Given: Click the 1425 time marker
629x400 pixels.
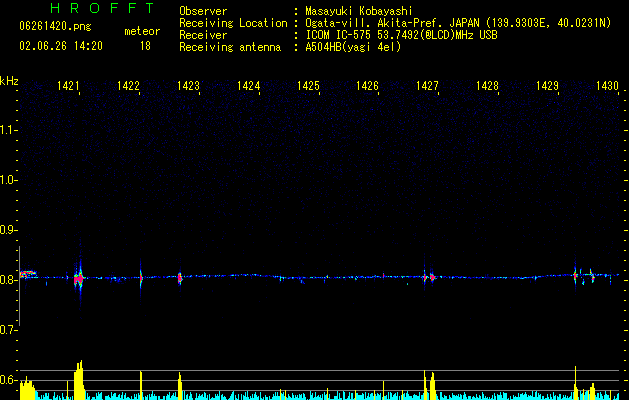Looking at the screenshot, I should coord(308,86).
